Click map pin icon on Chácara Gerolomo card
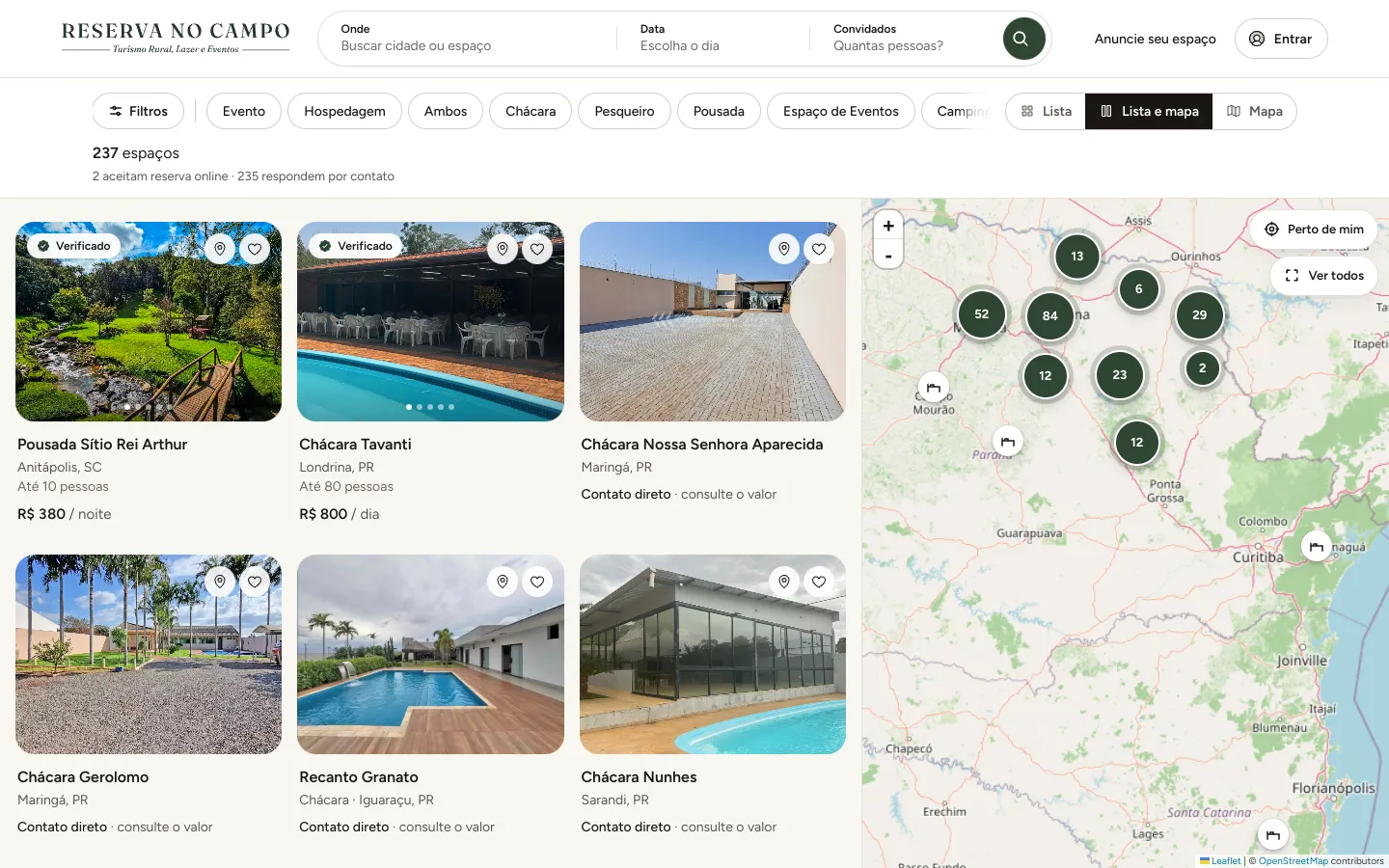The image size is (1389, 868). coord(220,582)
